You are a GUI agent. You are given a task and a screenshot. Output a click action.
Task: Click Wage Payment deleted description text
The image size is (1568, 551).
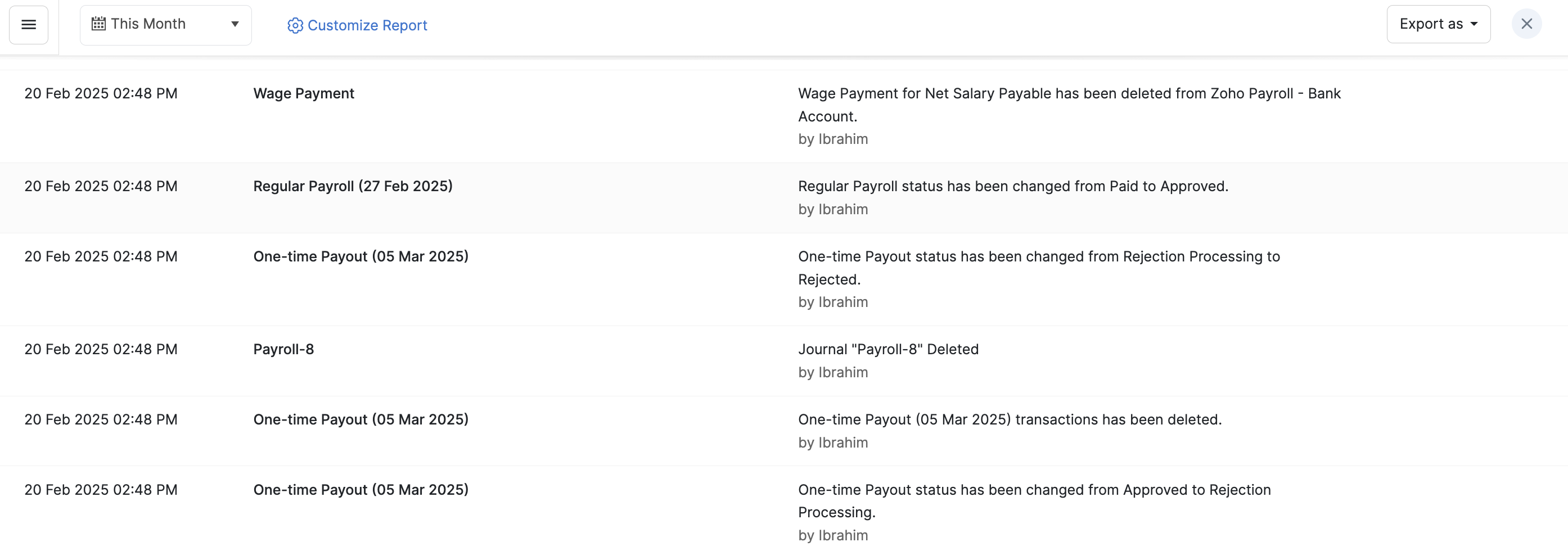1069,104
